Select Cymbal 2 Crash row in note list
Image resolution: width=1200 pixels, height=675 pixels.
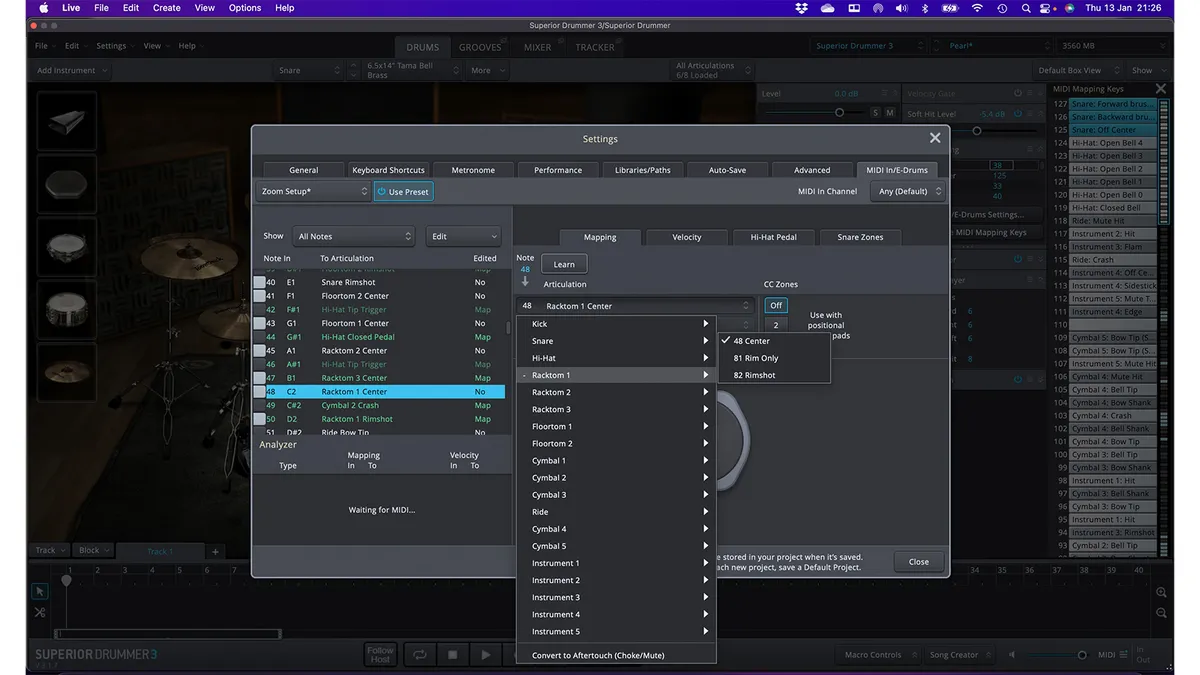point(380,406)
